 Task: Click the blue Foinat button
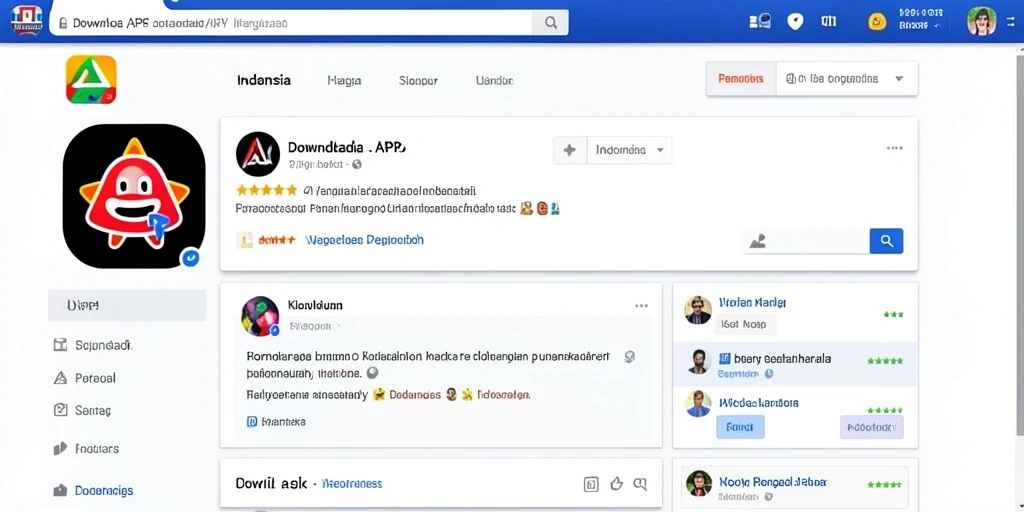point(741,428)
